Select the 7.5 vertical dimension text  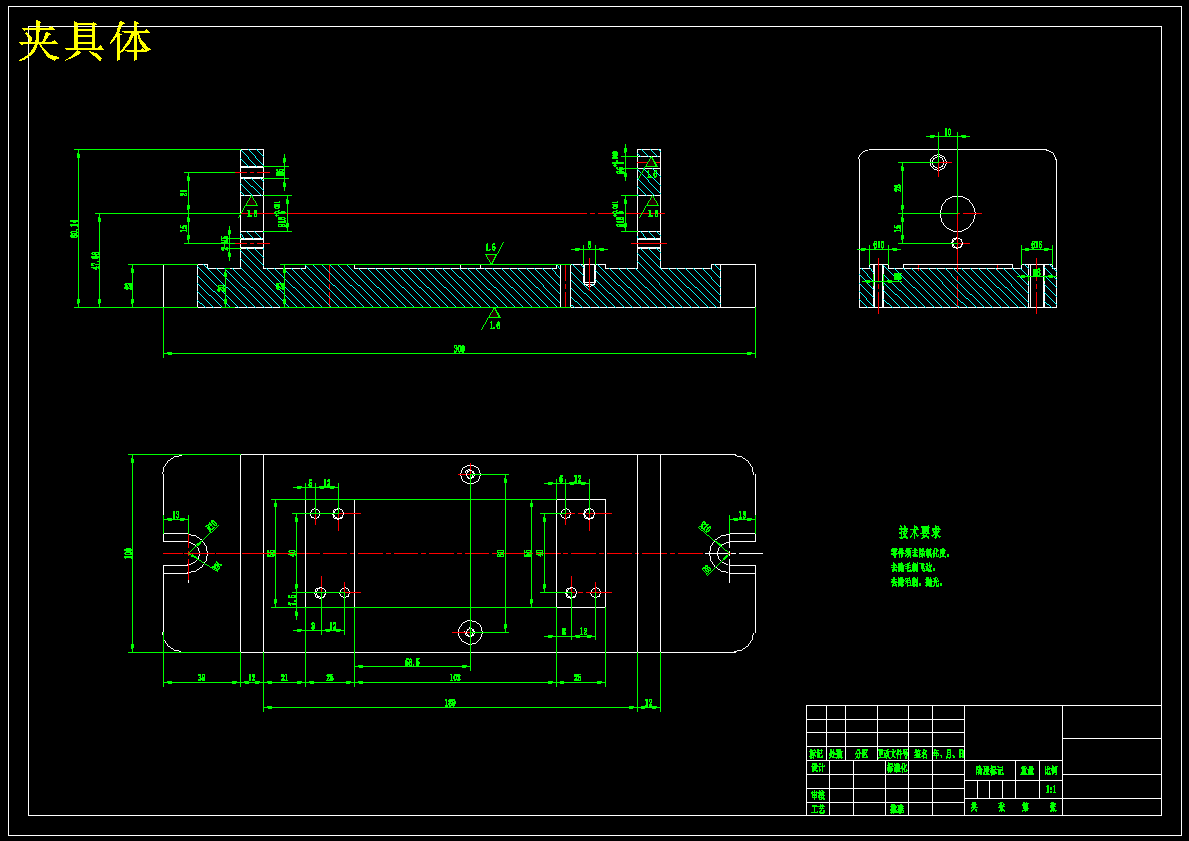pyautogui.click(x=292, y=601)
